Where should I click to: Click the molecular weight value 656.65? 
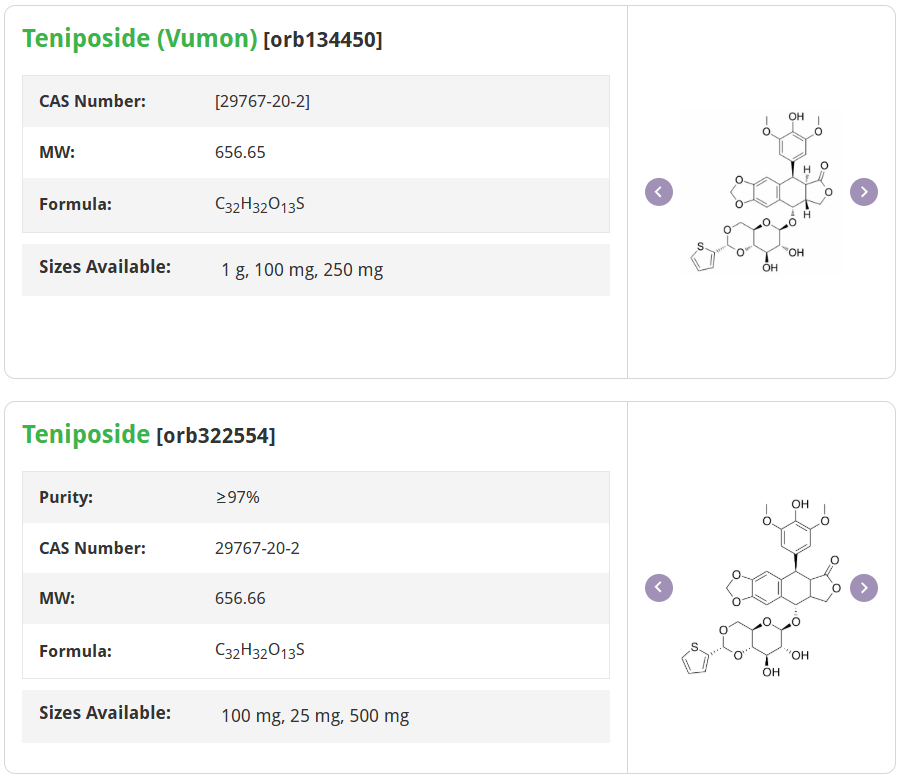click(x=240, y=153)
